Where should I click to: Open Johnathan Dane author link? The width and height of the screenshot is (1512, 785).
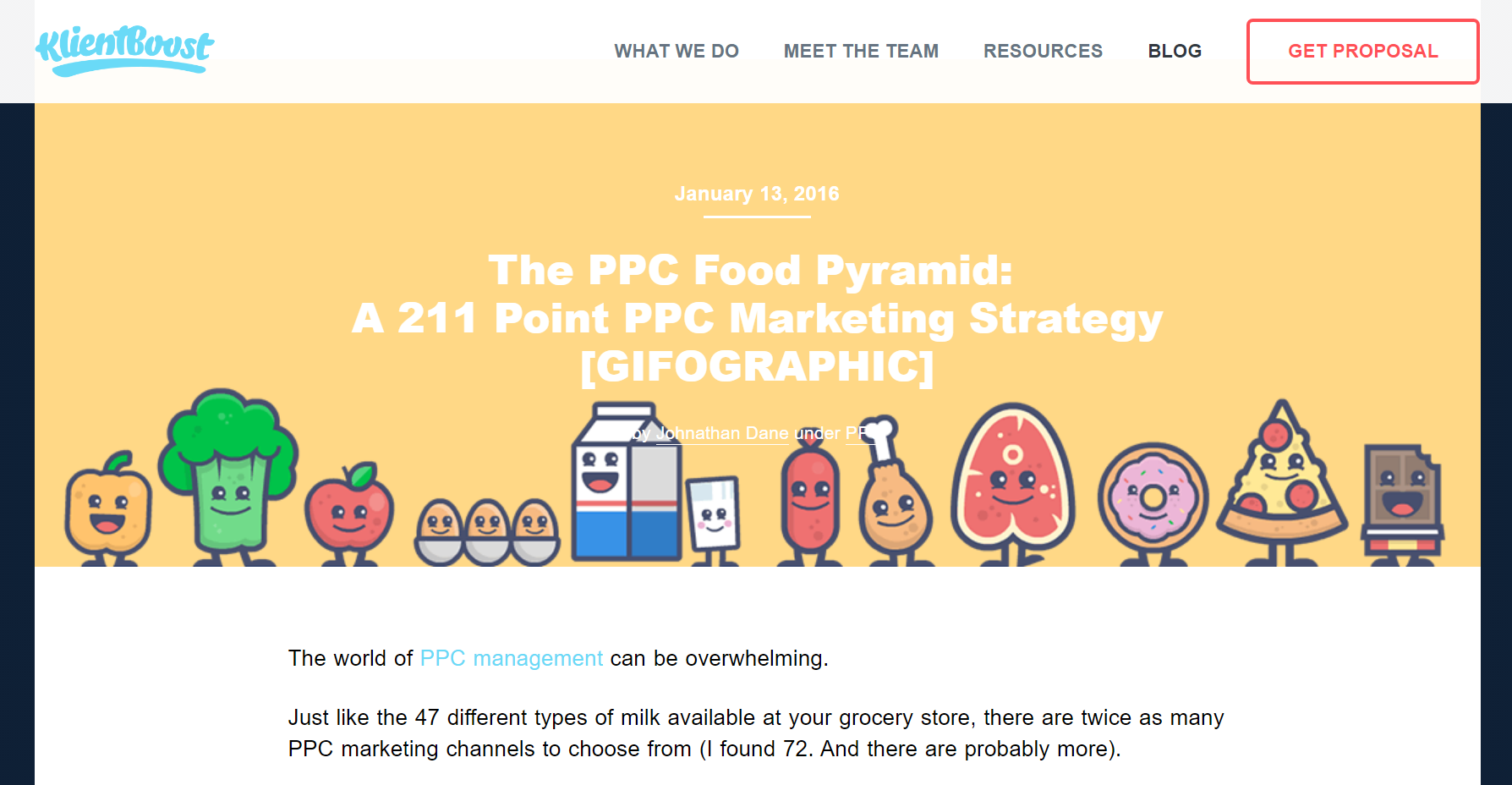(x=722, y=433)
